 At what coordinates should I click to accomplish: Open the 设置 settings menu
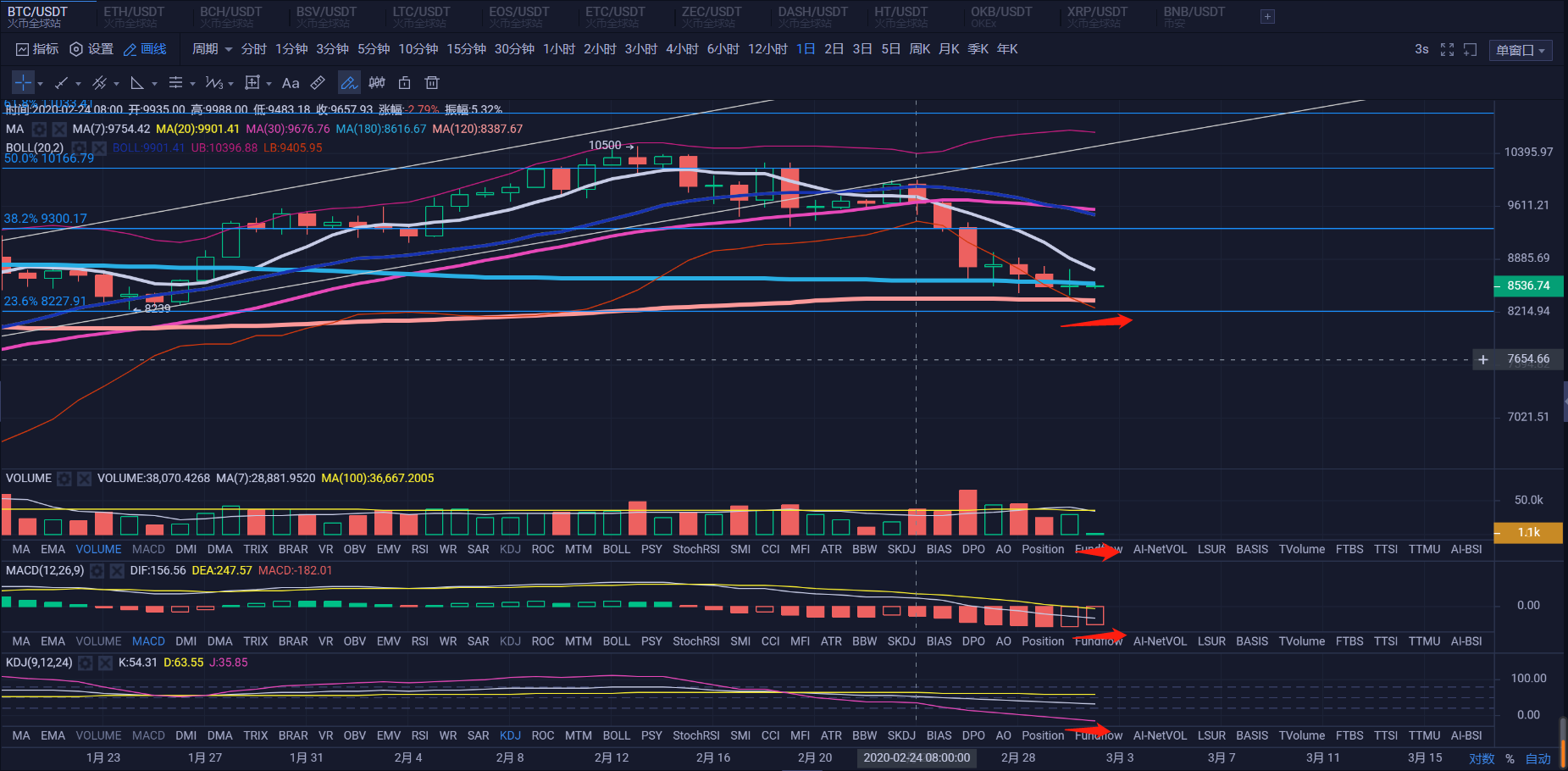(91, 49)
